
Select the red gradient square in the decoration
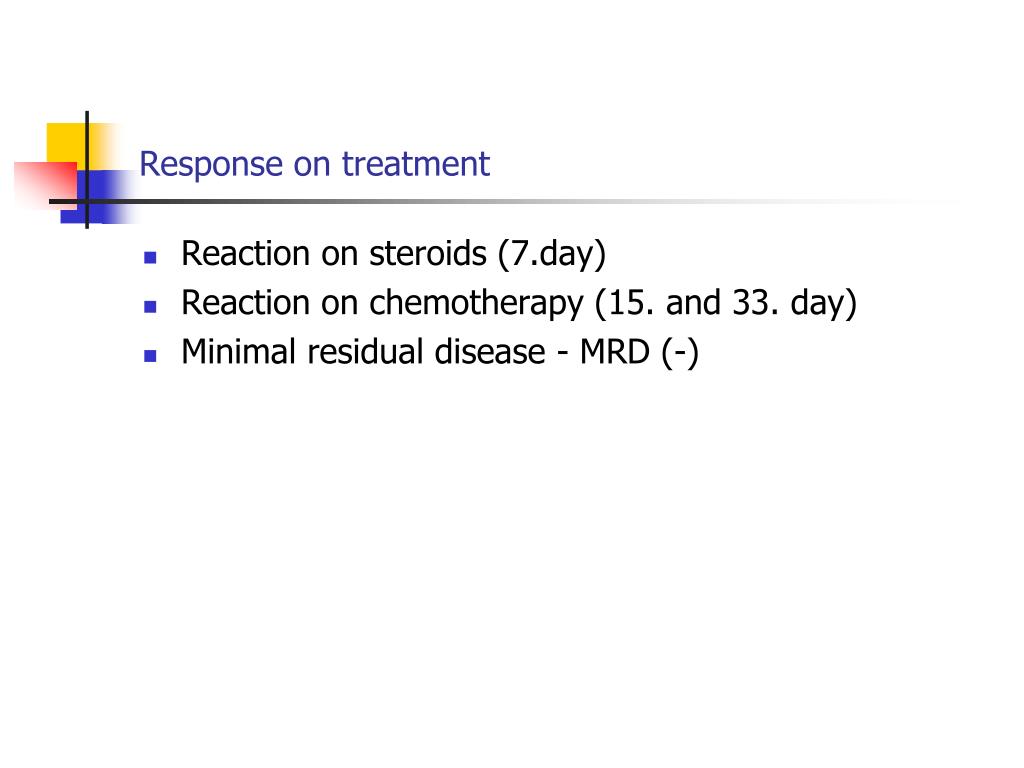46,185
